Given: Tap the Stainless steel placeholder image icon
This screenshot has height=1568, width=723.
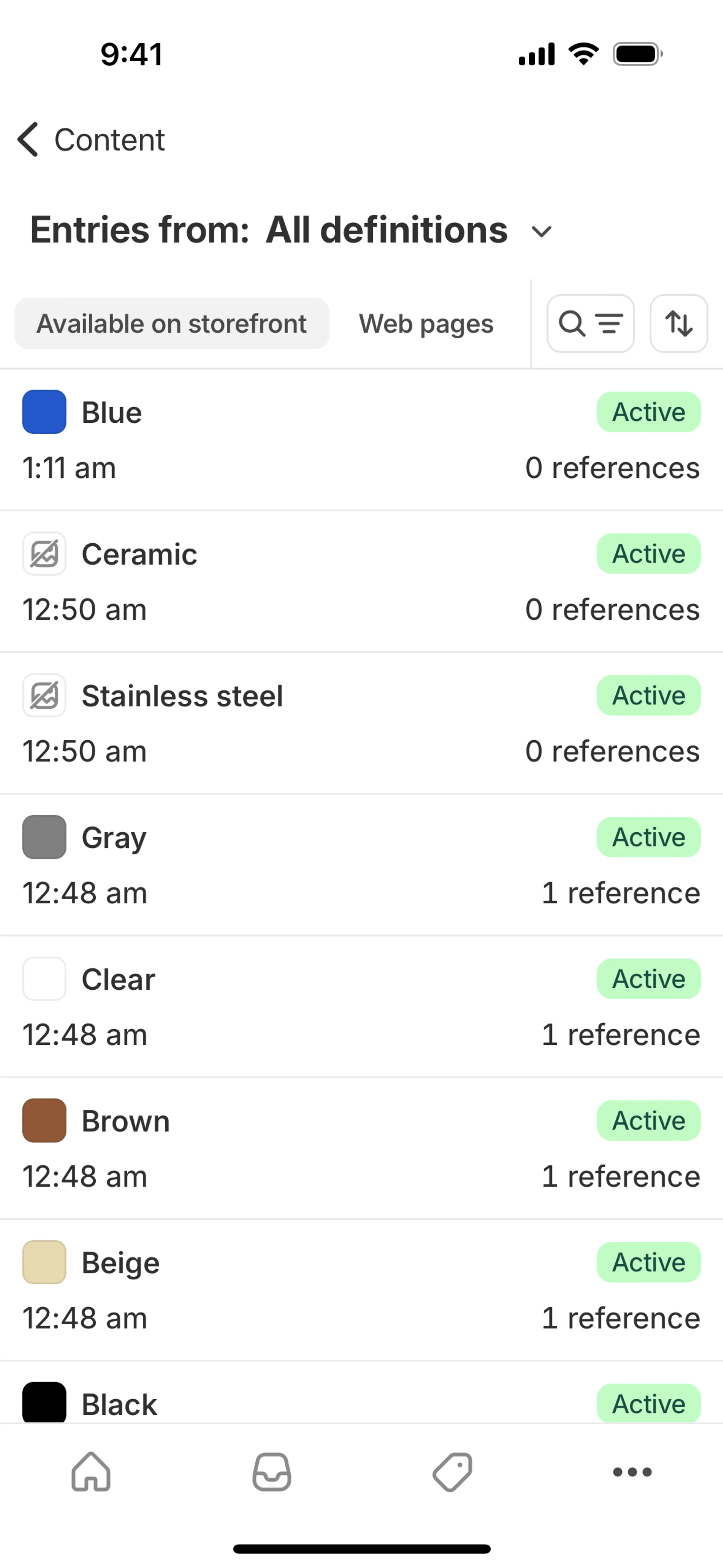Looking at the screenshot, I should coord(44,696).
